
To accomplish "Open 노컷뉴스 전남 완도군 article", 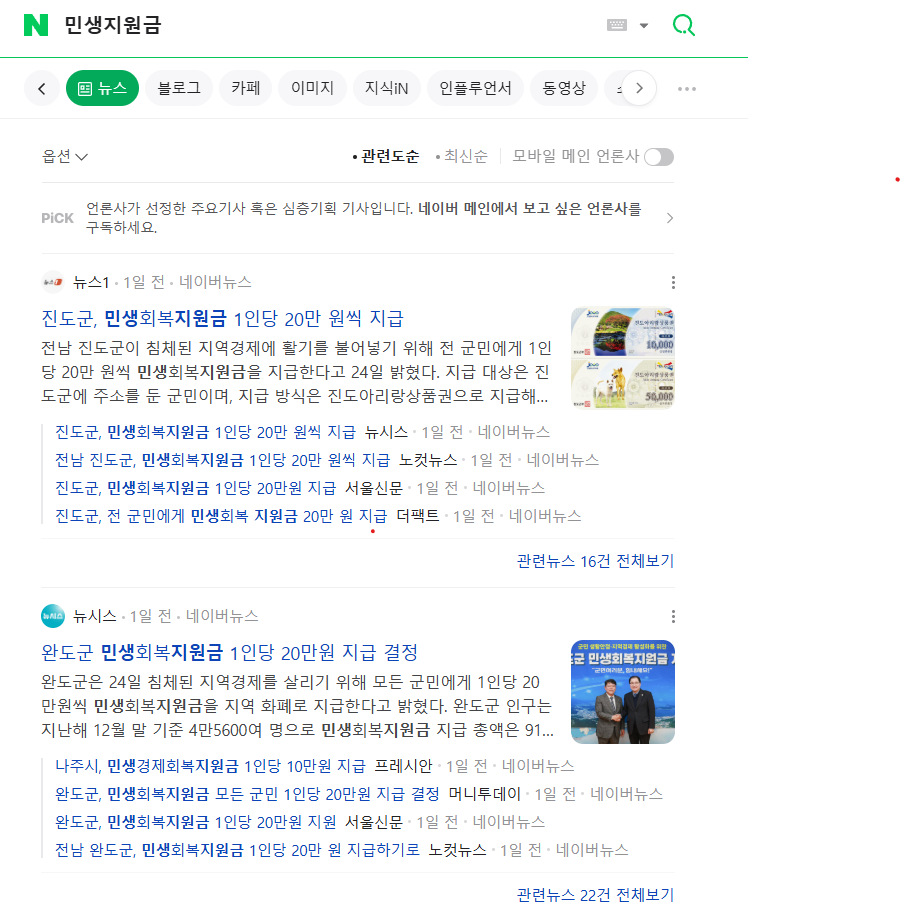I will [237, 851].
